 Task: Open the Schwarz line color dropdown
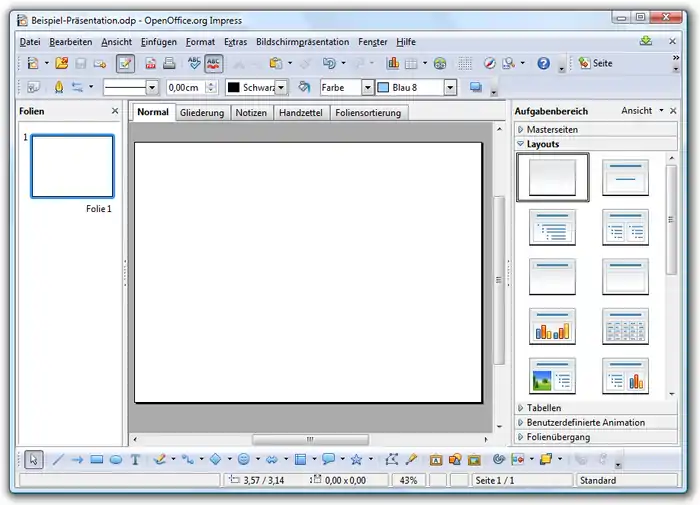[x=281, y=88]
